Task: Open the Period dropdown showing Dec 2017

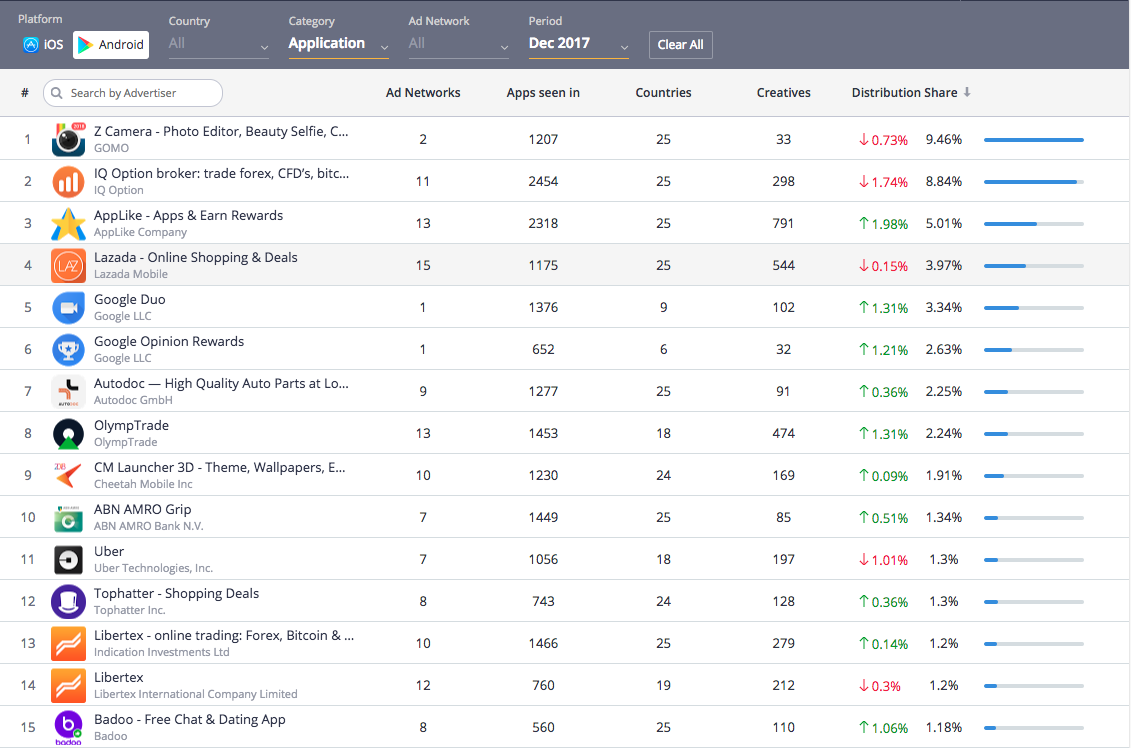Action: (578, 44)
